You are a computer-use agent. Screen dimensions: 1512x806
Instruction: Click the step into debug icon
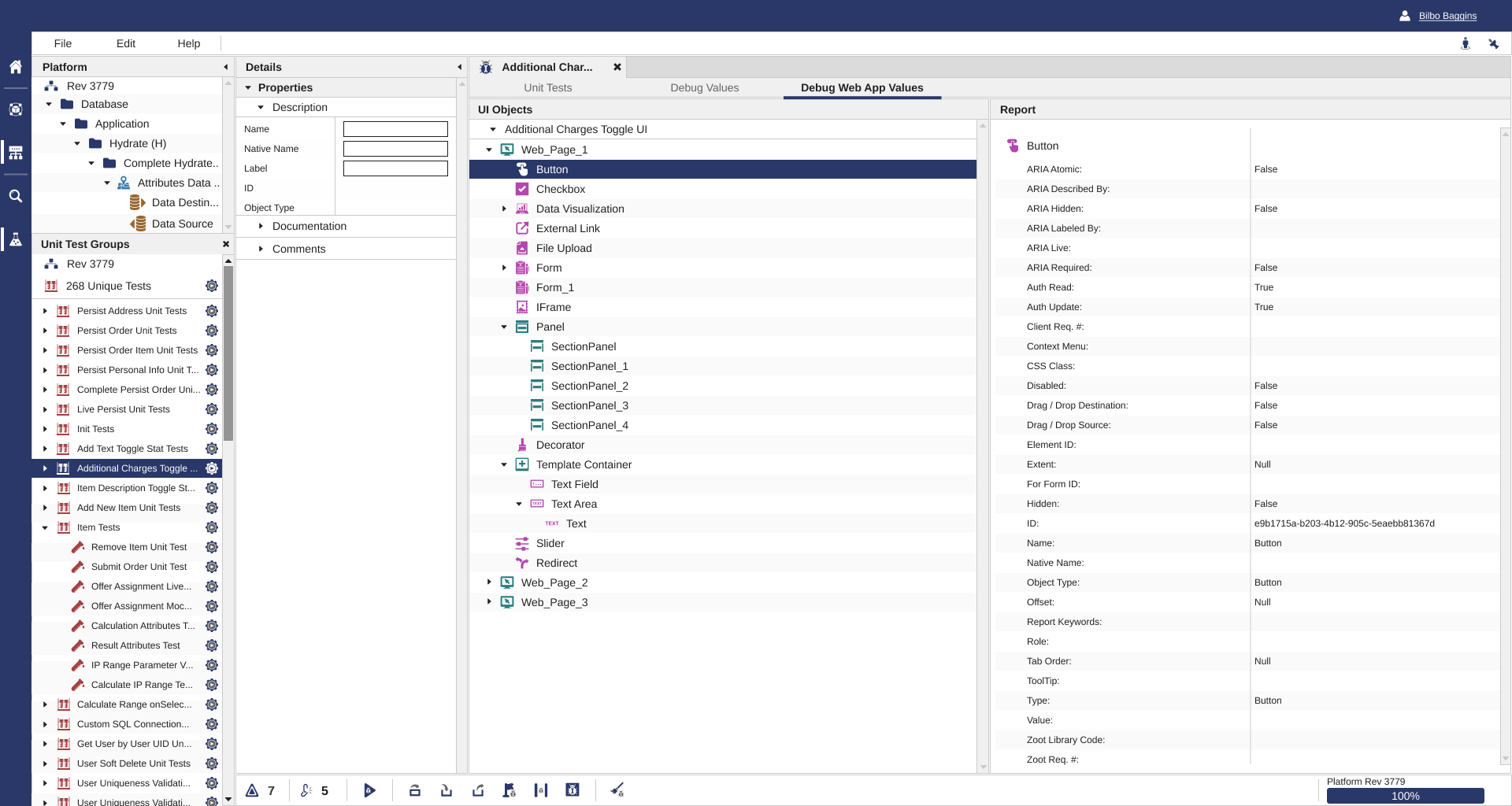[447, 790]
